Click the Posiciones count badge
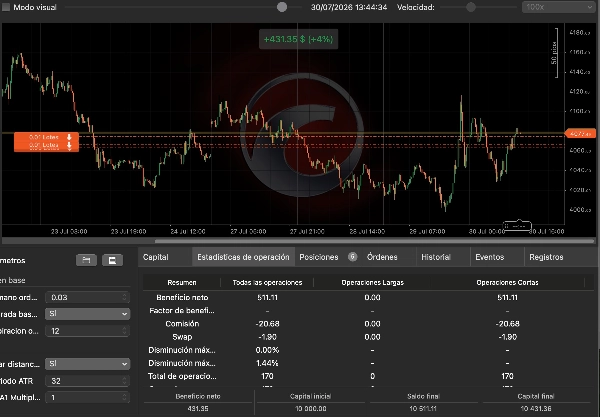 352,257
